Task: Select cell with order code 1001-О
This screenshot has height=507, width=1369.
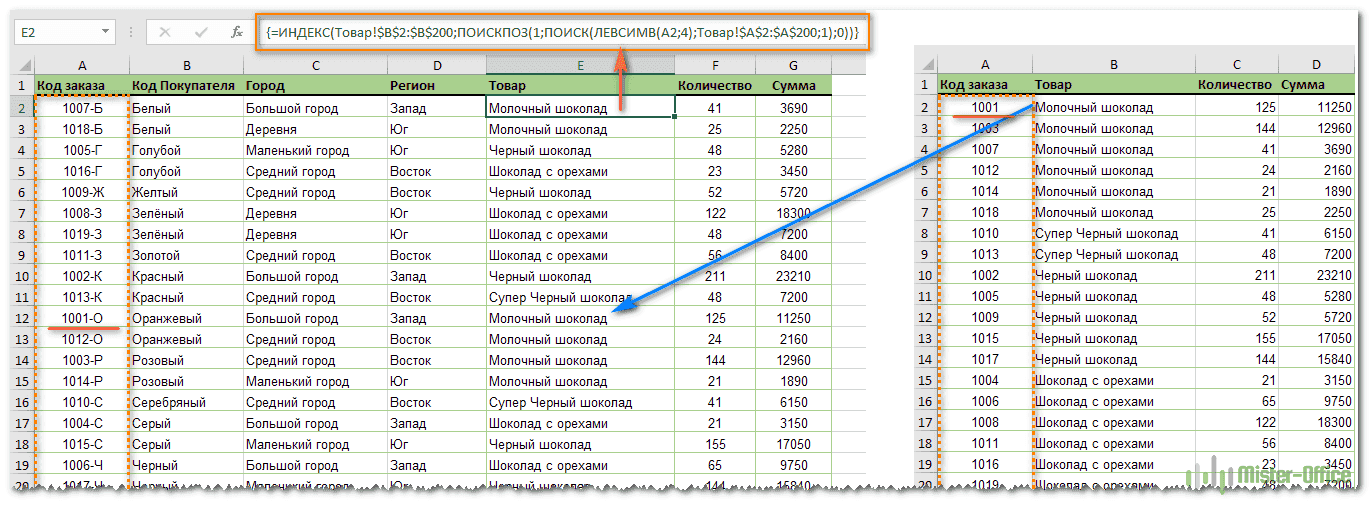Action: [x=82, y=318]
